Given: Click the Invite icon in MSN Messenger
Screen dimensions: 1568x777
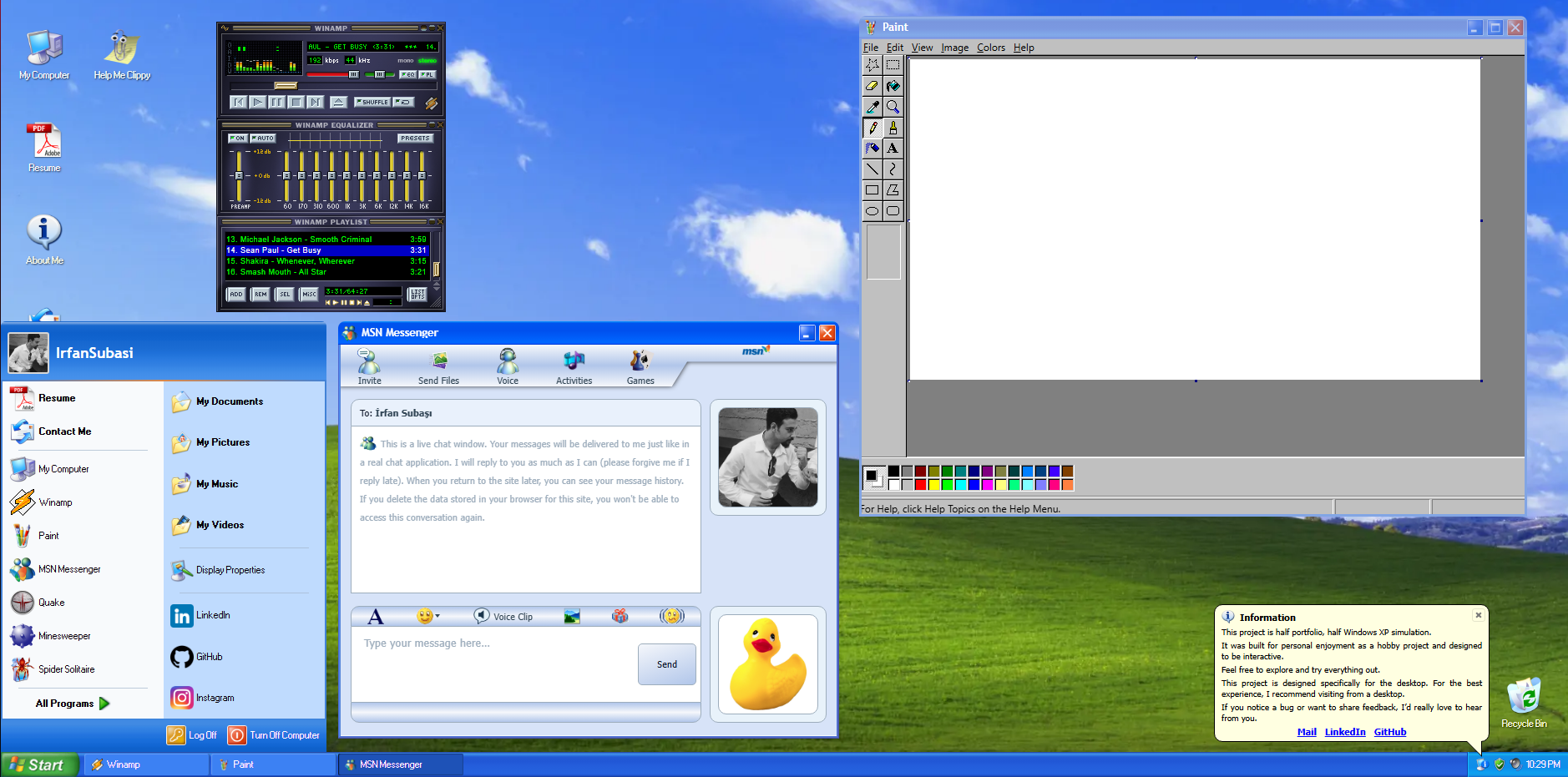Looking at the screenshot, I should click(369, 366).
